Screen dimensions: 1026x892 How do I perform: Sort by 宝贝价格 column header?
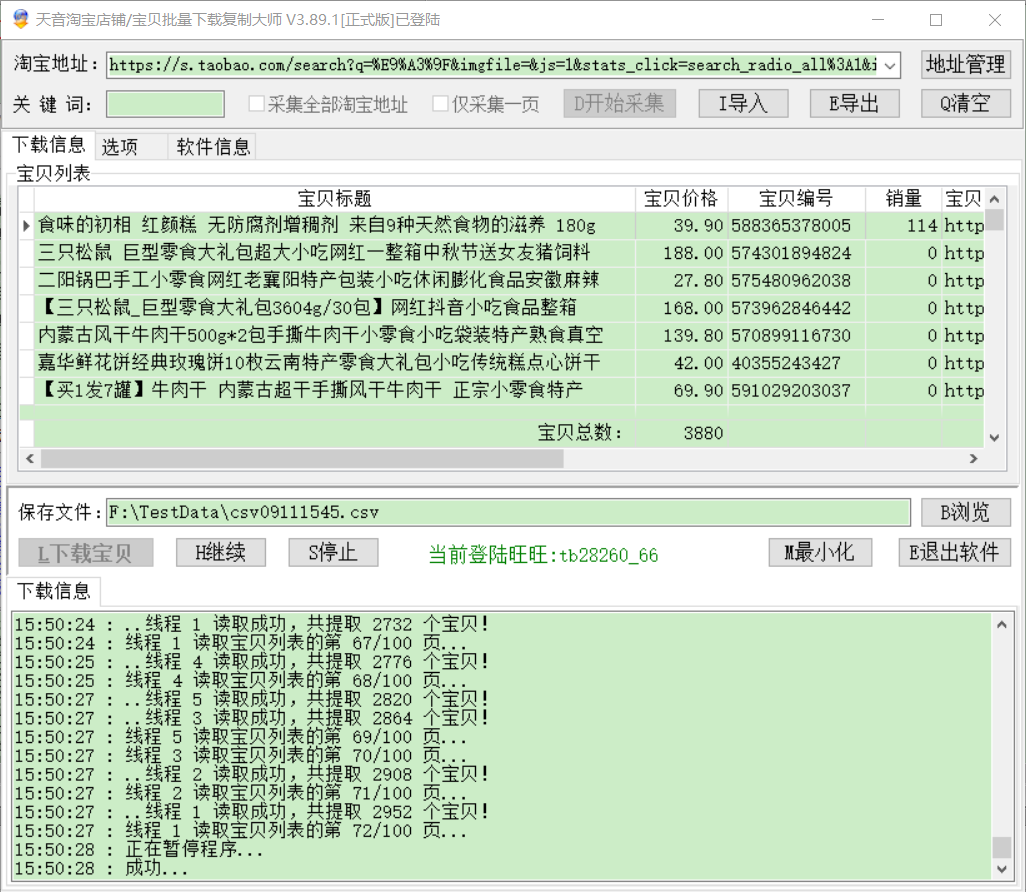681,199
